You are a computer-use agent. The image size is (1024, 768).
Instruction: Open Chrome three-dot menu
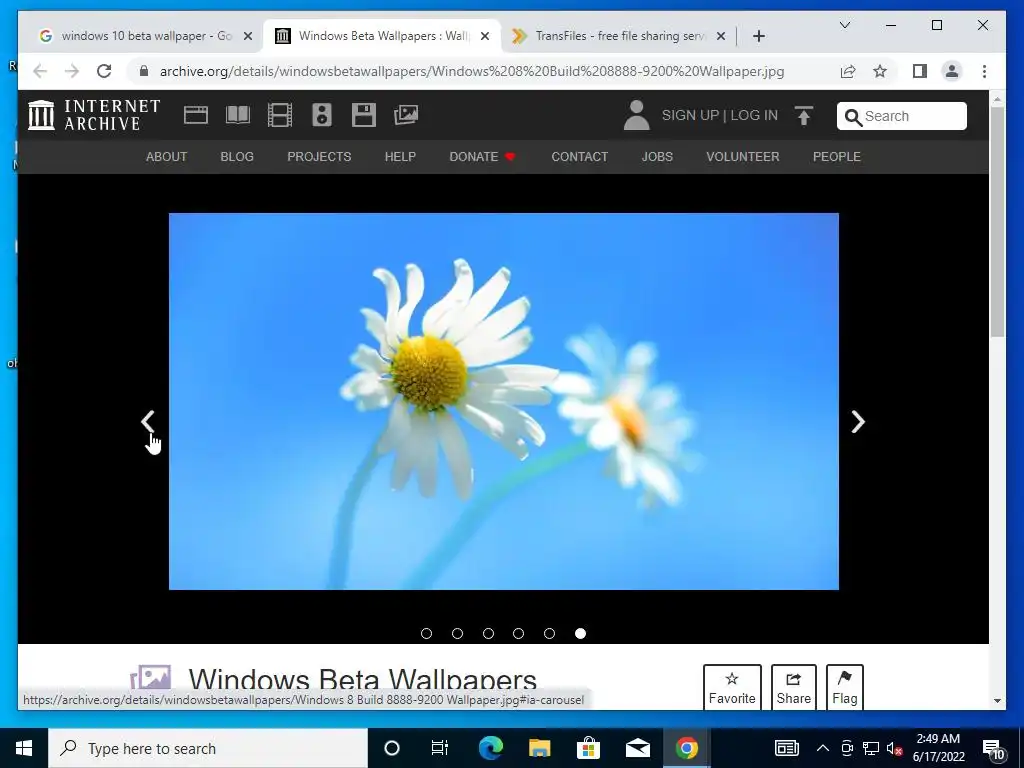pos(984,71)
